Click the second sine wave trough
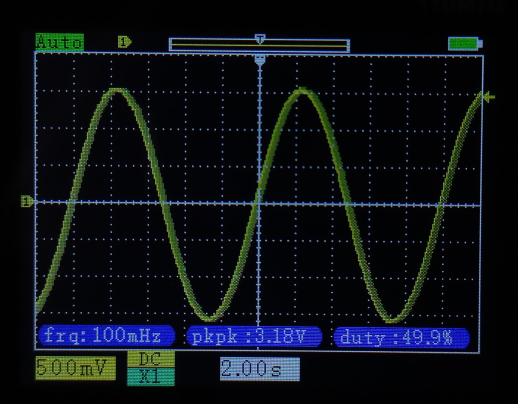The width and height of the screenshot is (518, 404). tap(393, 320)
